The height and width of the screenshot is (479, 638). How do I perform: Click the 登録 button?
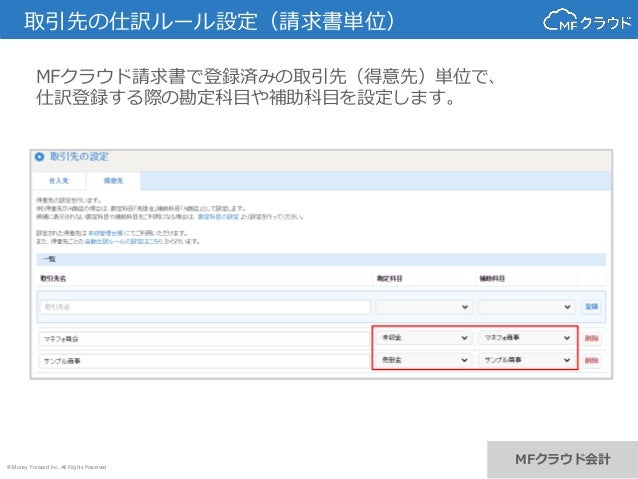point(591,306)
